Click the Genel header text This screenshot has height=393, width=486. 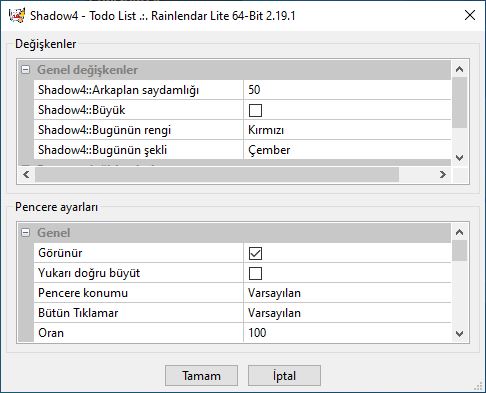coord(54,233)
